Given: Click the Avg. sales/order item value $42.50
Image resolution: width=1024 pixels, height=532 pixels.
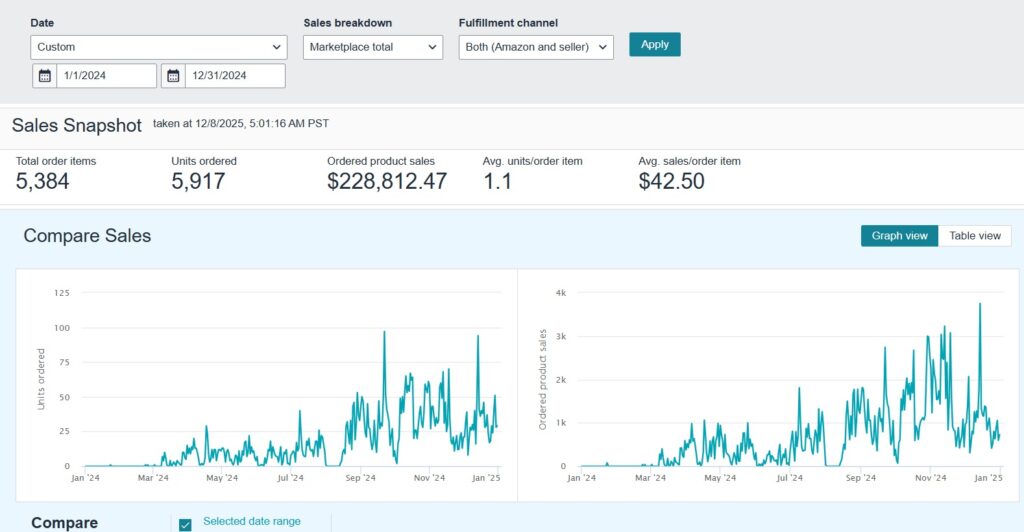Looking at the screenshot, I should point(671,181).
